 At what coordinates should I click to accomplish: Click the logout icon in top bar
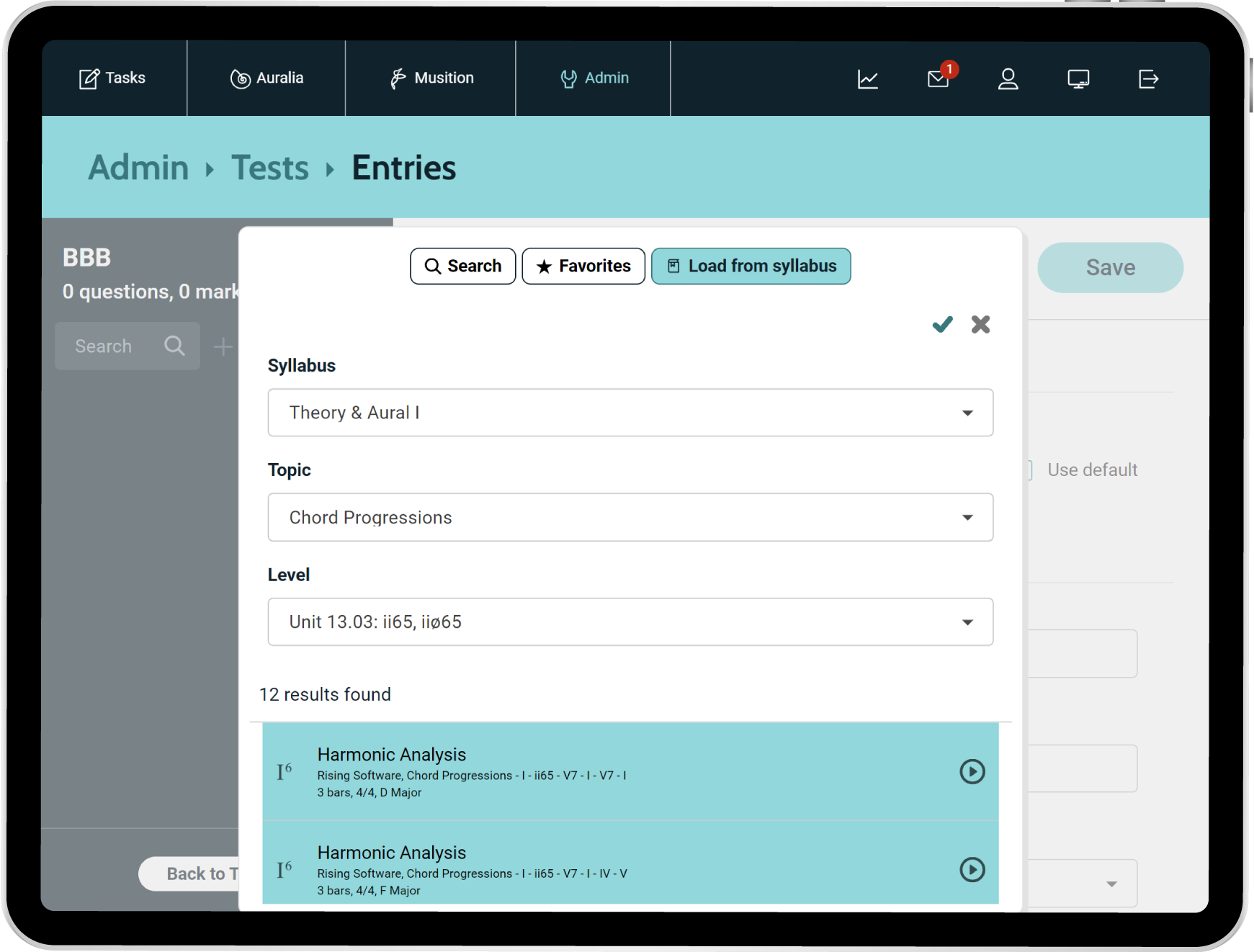pyautogui.click(x=1148, y=78)
